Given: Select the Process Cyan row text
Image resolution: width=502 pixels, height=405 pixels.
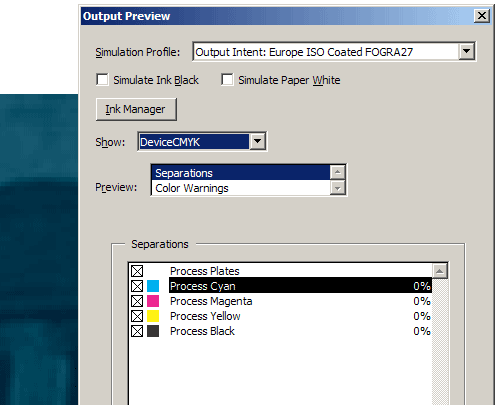Looking at the screenshot, I should coord(203,286).
